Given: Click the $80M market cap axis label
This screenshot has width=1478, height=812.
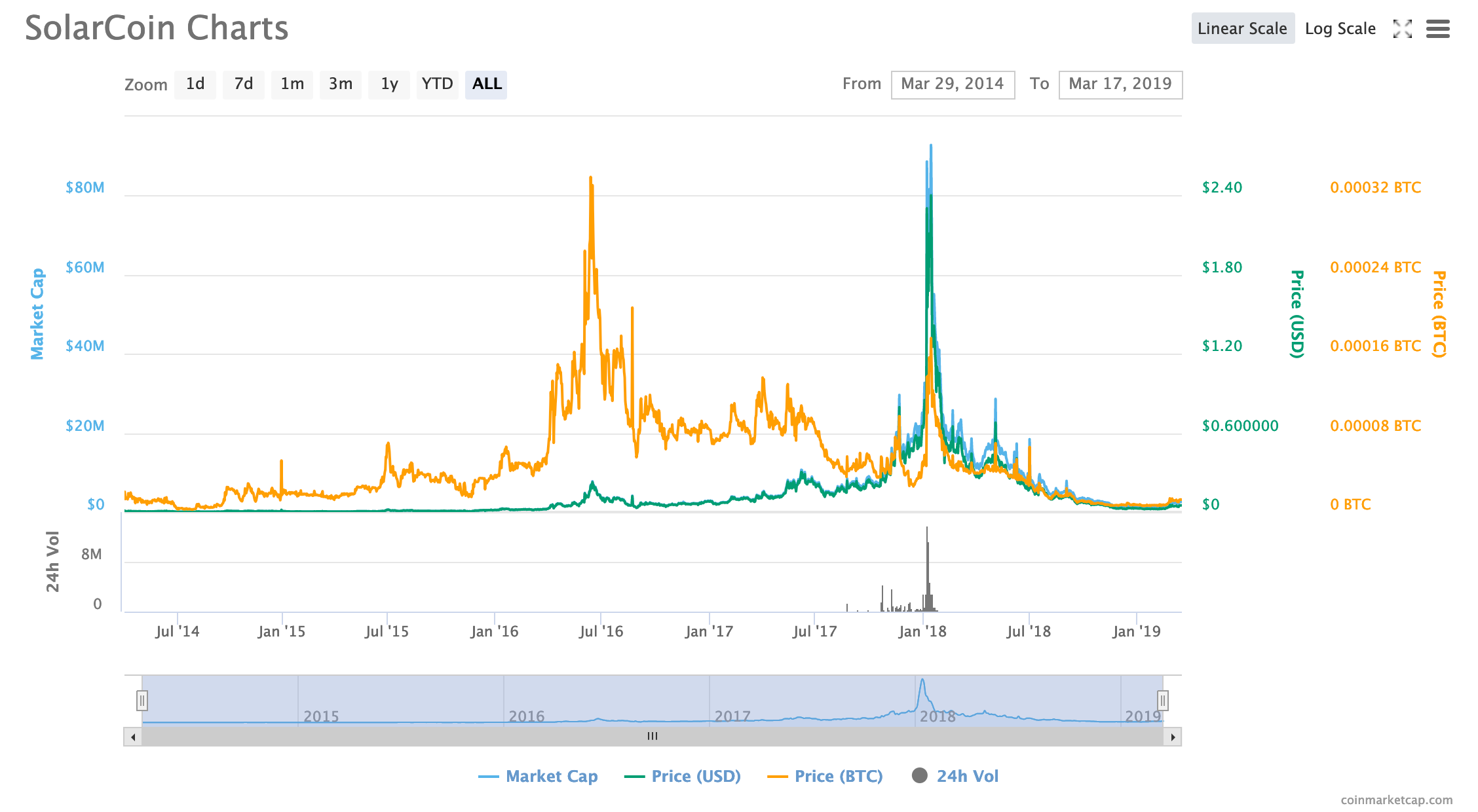Looking at the screenshot, I should 85,188.
